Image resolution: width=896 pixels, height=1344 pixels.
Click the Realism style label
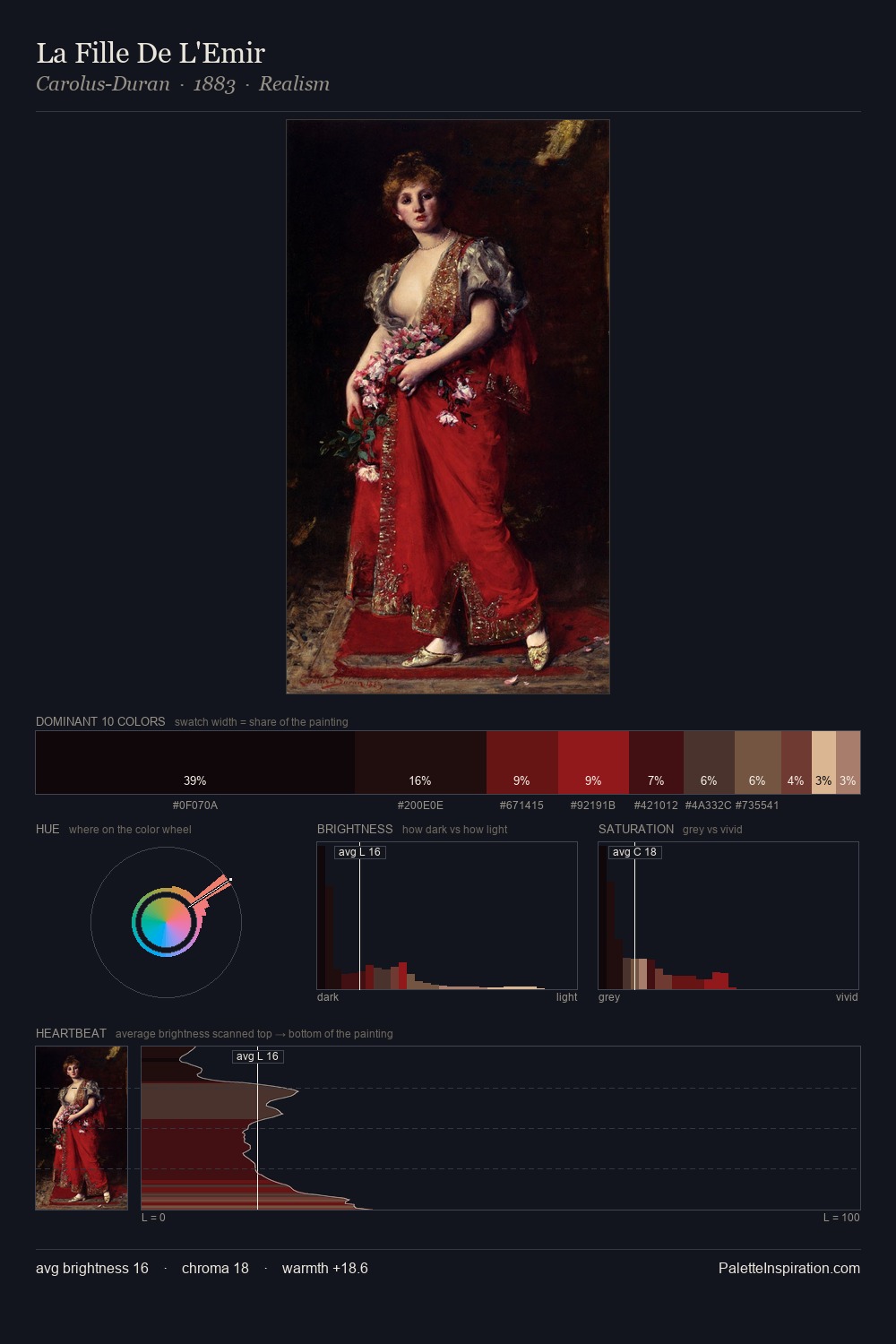point(294,84)
